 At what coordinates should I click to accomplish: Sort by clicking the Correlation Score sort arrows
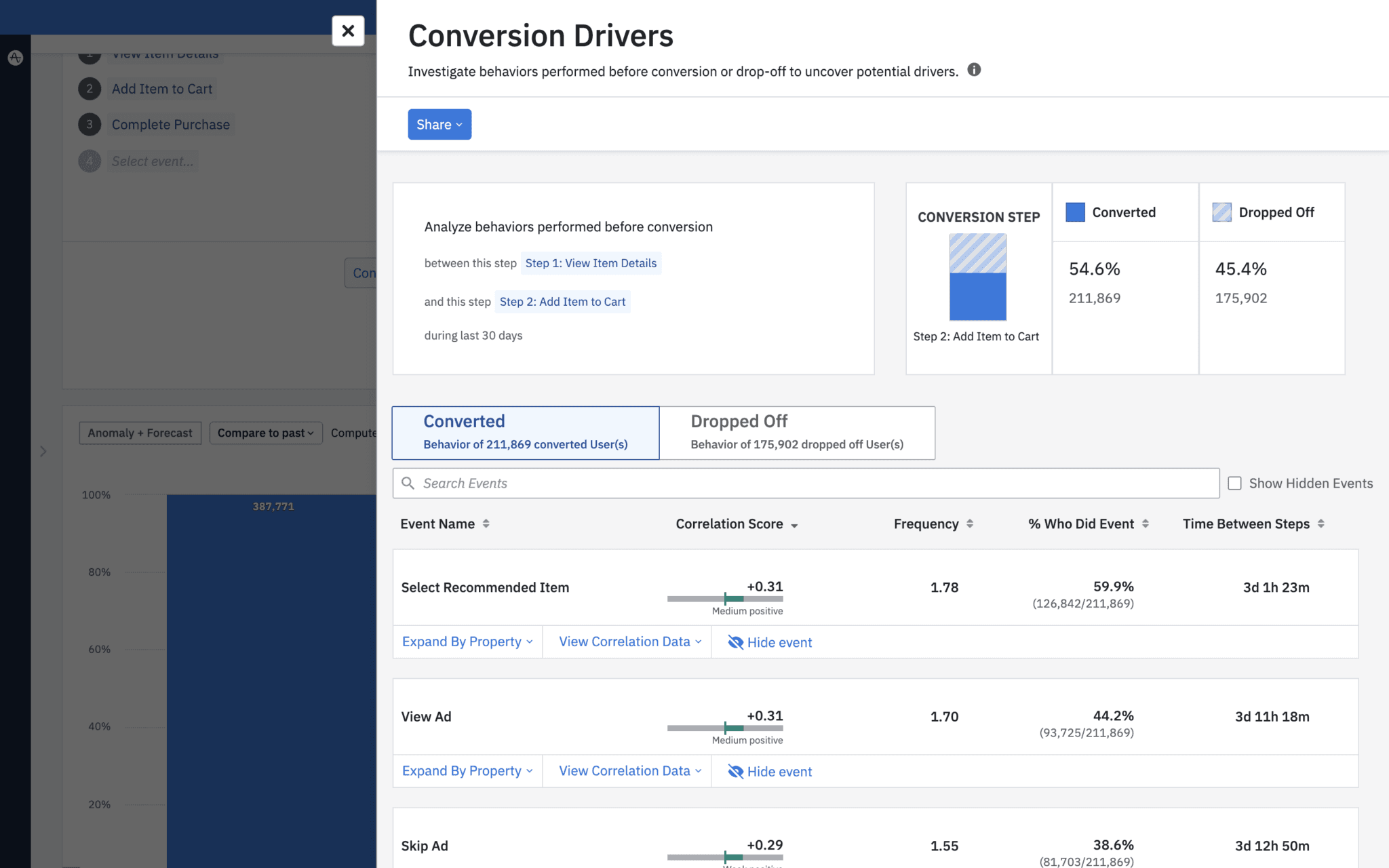(795, 524)
